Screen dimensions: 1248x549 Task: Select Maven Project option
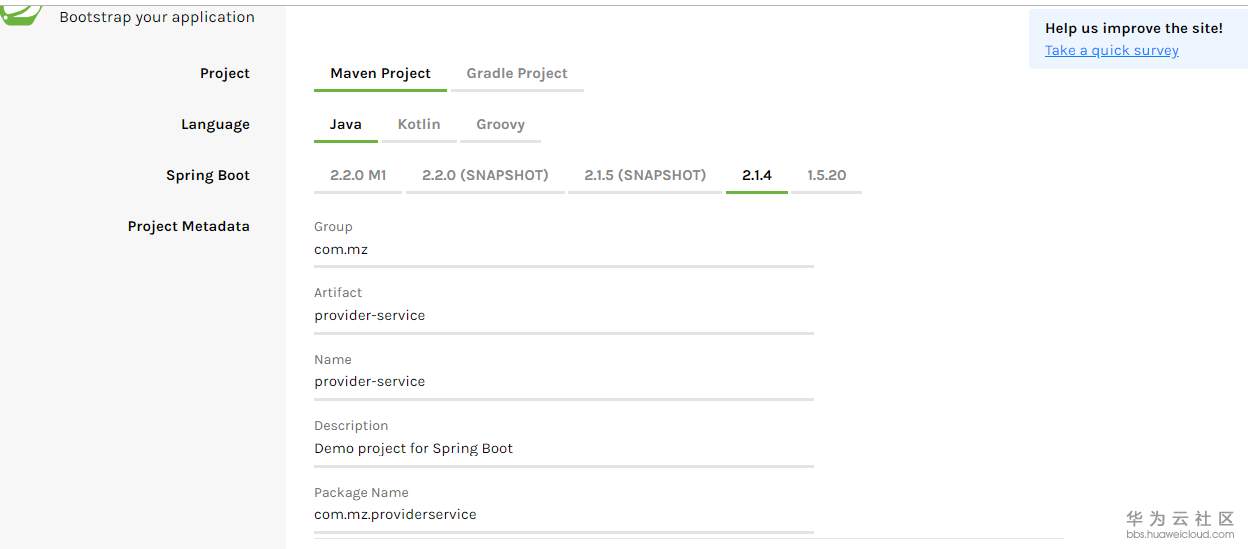380,73
